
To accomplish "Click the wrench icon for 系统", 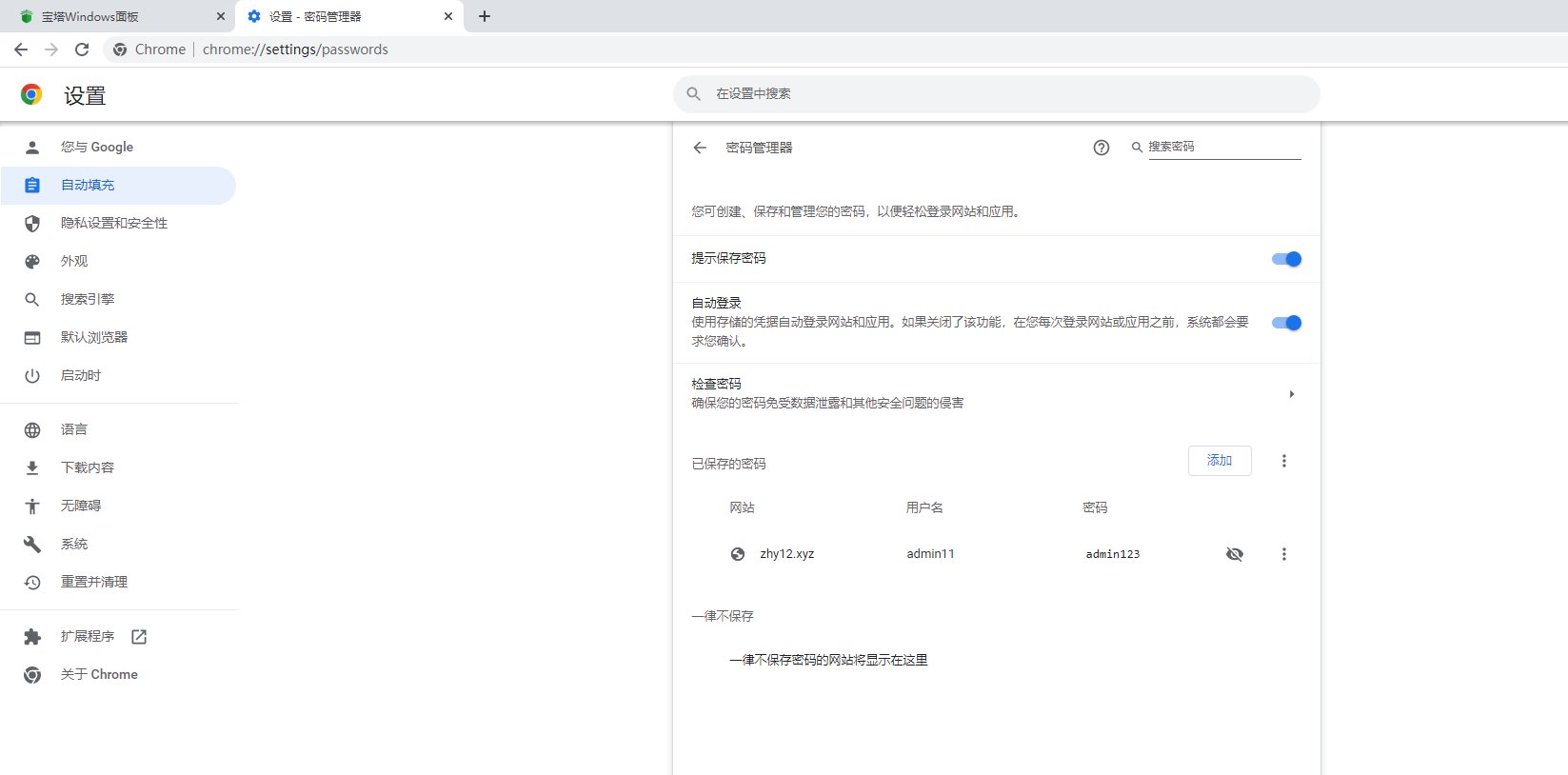I will (x=32, y=544).
